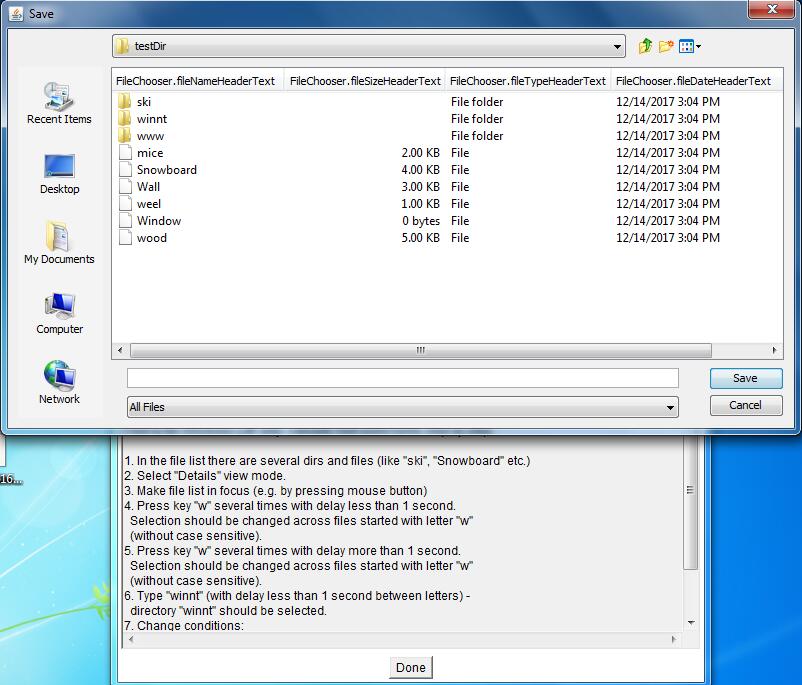Click the Save button
Image resolution: width=802 pixels, height=685 pixels.
point(745,378)
